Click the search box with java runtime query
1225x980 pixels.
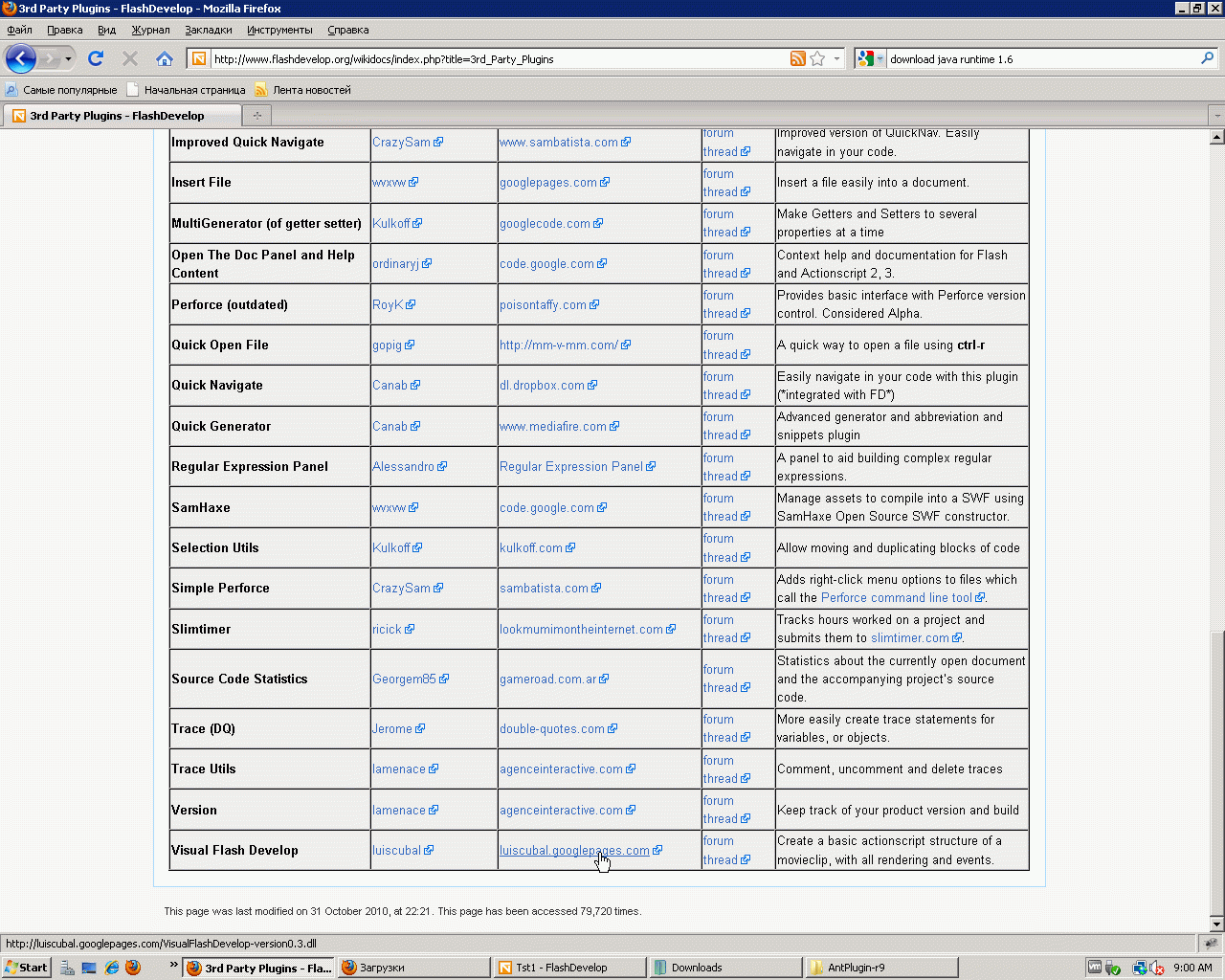[1041, 59]
